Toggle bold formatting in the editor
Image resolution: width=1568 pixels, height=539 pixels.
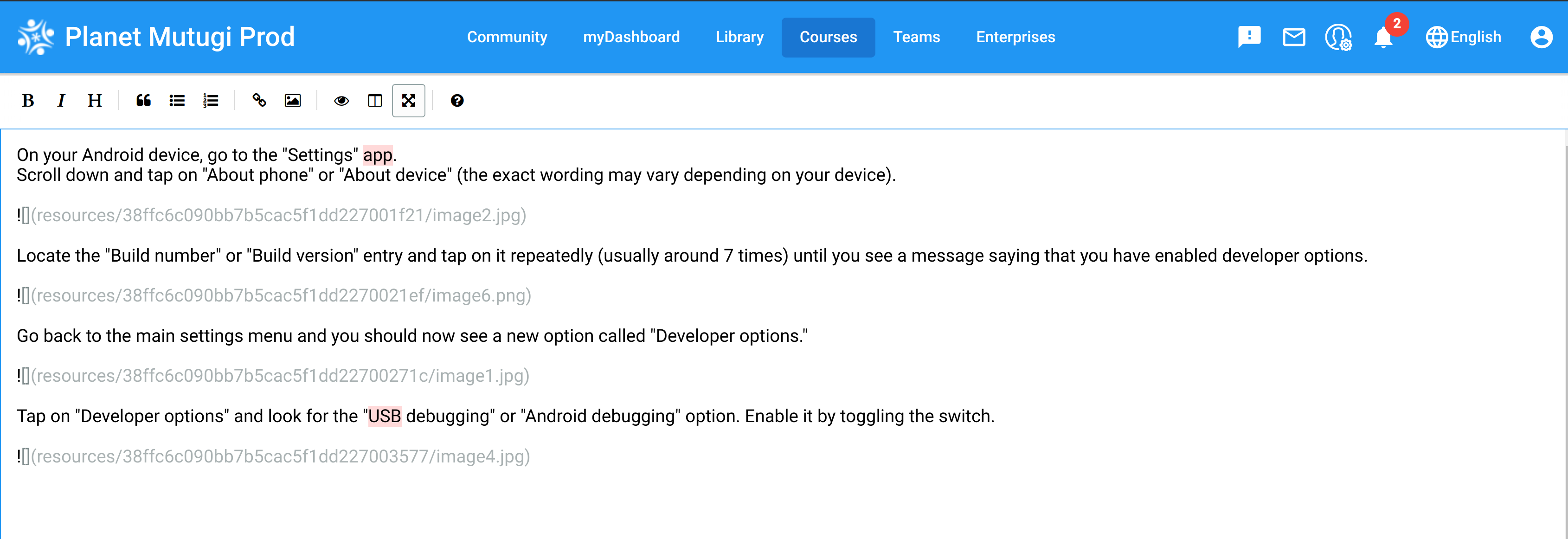click(28, 100)
